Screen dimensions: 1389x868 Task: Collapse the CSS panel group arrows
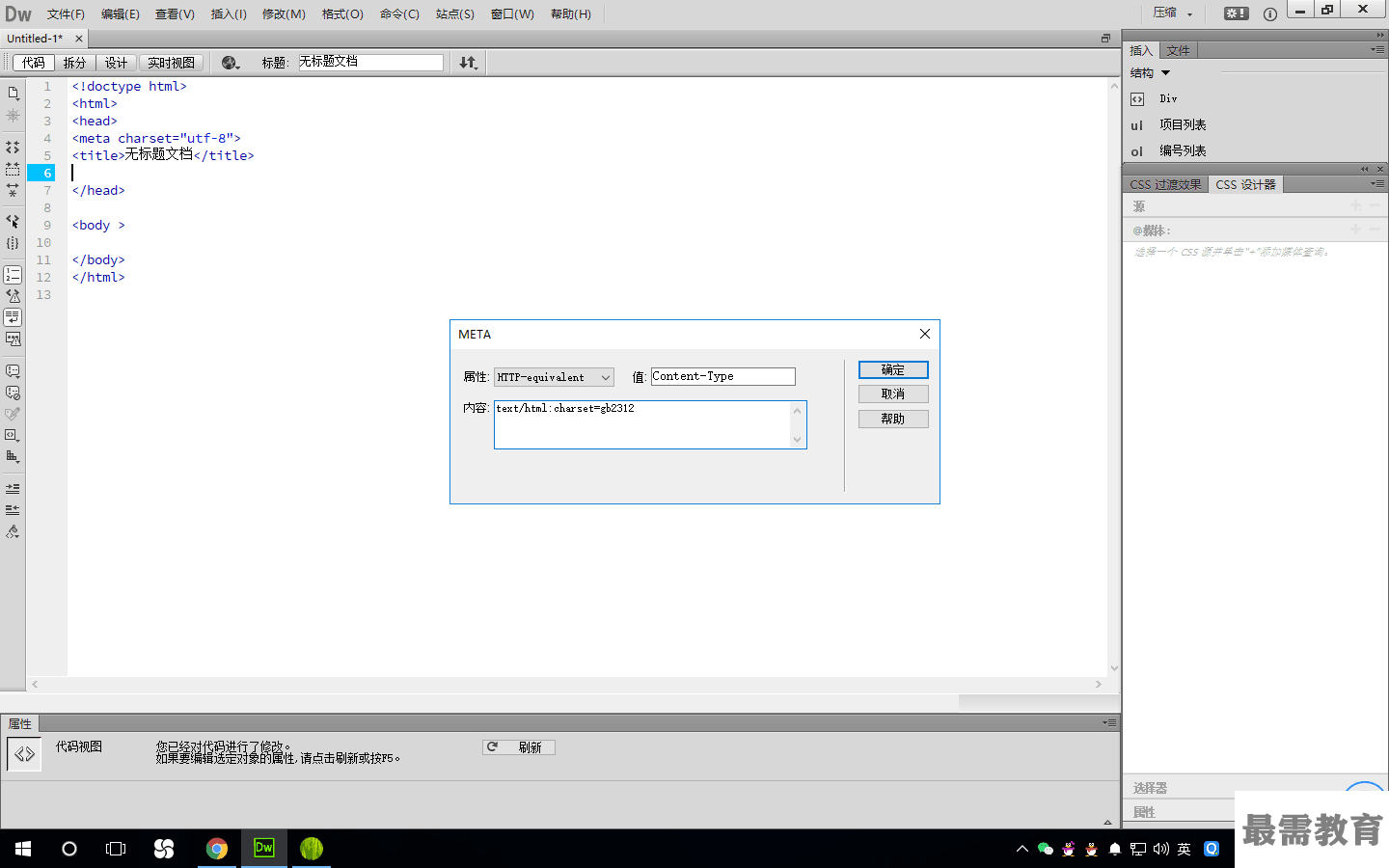(x=1365, y=169)
